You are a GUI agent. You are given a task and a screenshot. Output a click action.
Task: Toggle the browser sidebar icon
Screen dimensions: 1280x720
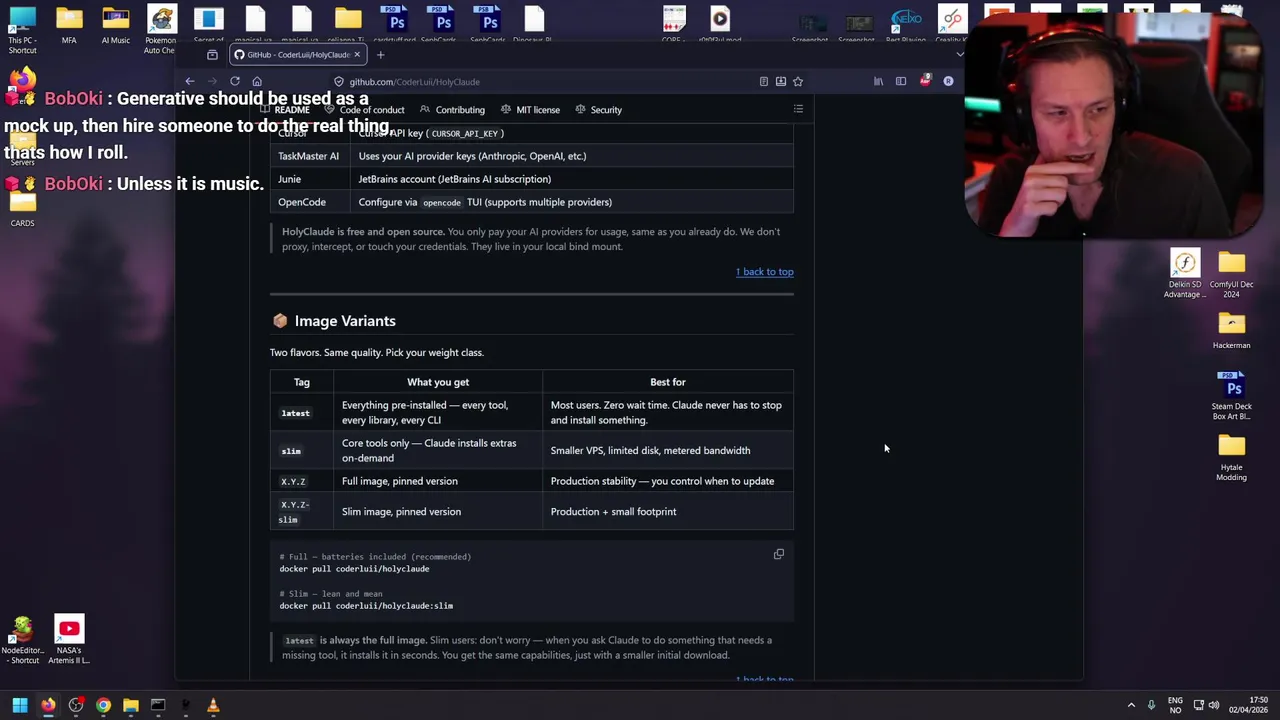click(x=901, y=82)
